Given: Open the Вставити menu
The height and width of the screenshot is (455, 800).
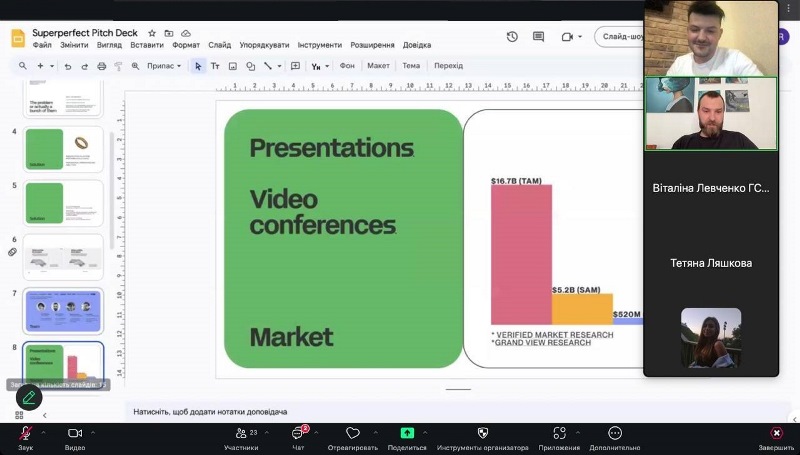Looking at the screenshot, I should coord(147,45).
